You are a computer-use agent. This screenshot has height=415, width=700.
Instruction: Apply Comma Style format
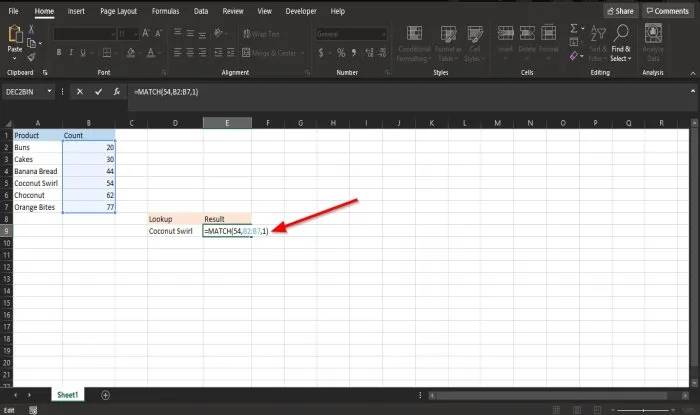[354, 53]
